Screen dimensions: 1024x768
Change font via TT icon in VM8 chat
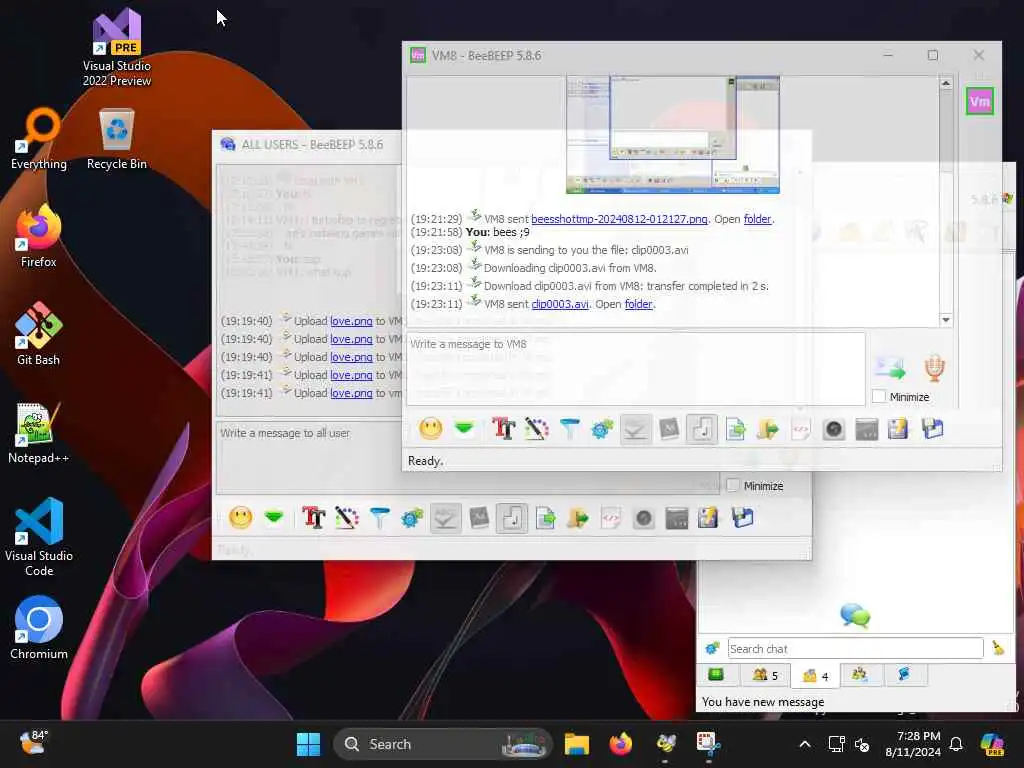tap(504, 429)
